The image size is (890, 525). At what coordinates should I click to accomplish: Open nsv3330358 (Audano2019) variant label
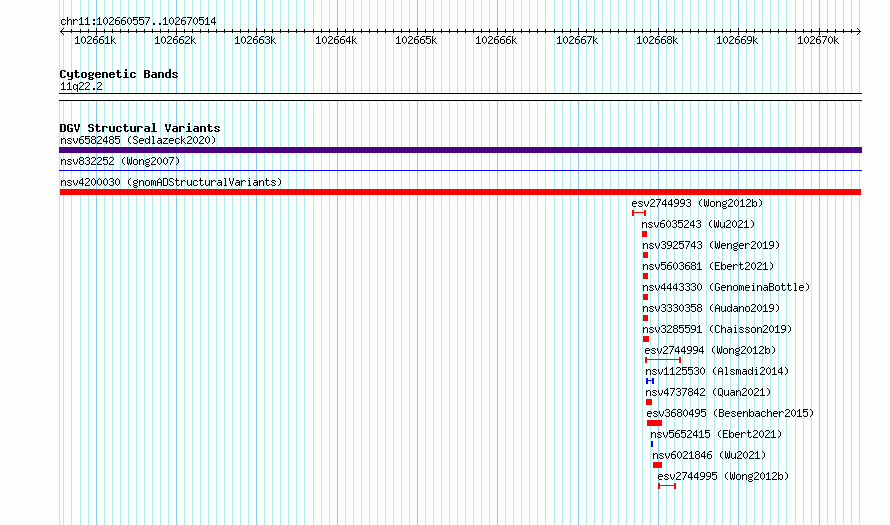pos(711,308)
